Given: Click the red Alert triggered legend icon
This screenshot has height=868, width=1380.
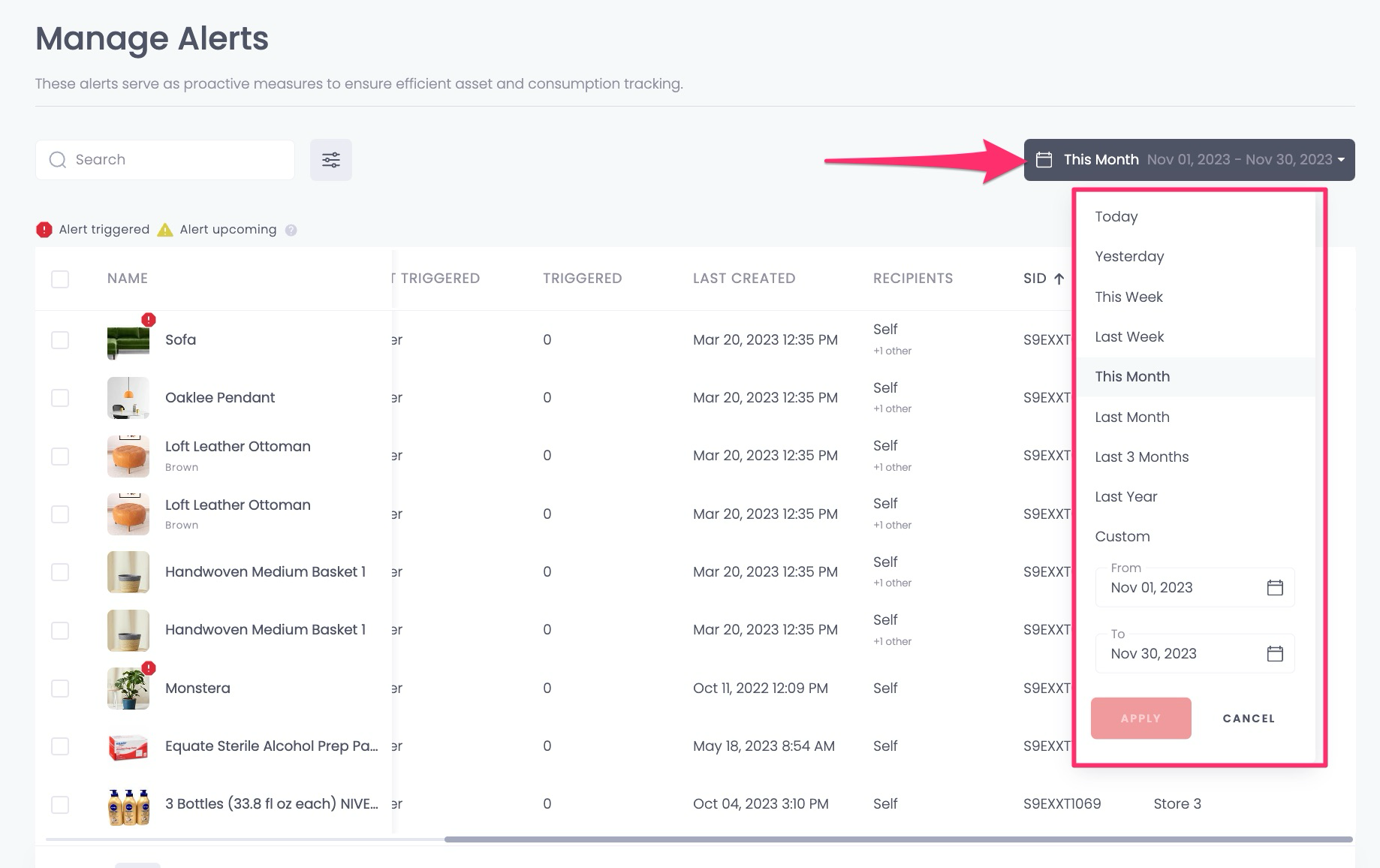Looking at the screenshot, I should click(x=44, y=230).
